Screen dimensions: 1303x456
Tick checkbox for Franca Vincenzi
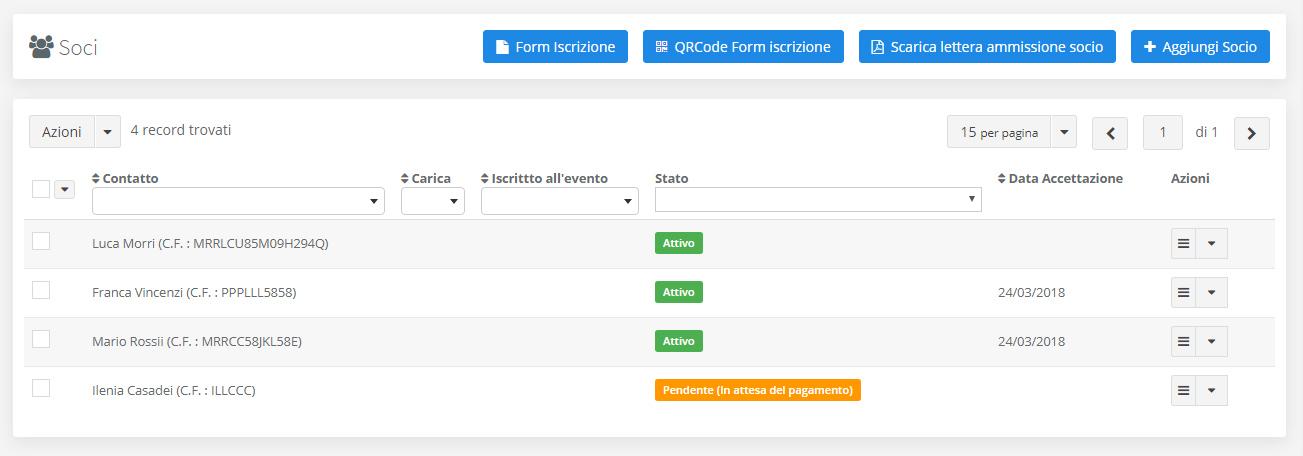pyautogui.click(x=41, y=289)
